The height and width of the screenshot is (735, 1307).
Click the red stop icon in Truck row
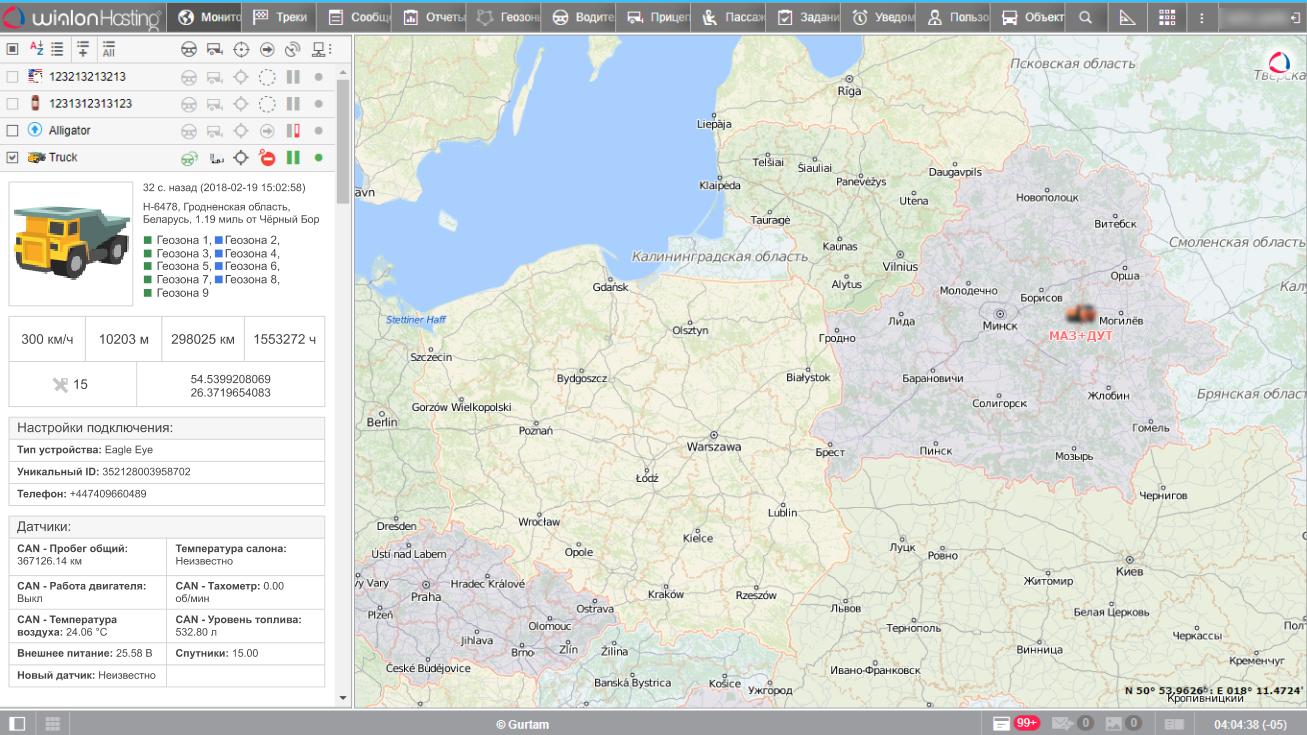point(267,158)
